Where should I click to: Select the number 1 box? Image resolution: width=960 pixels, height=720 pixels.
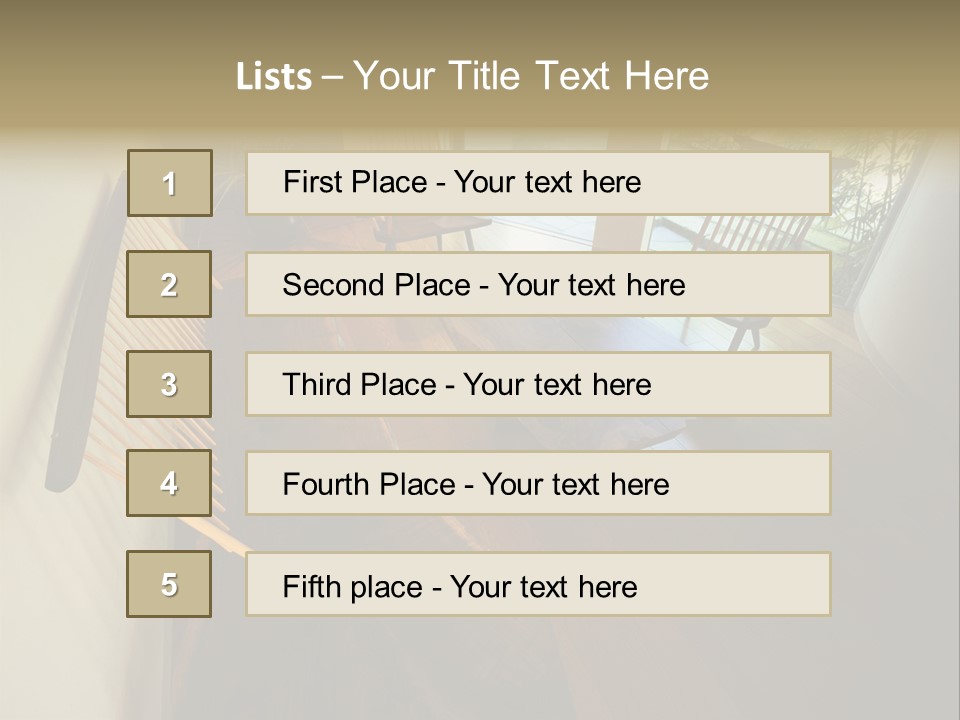pyautogui.click(x=169, y=183)
